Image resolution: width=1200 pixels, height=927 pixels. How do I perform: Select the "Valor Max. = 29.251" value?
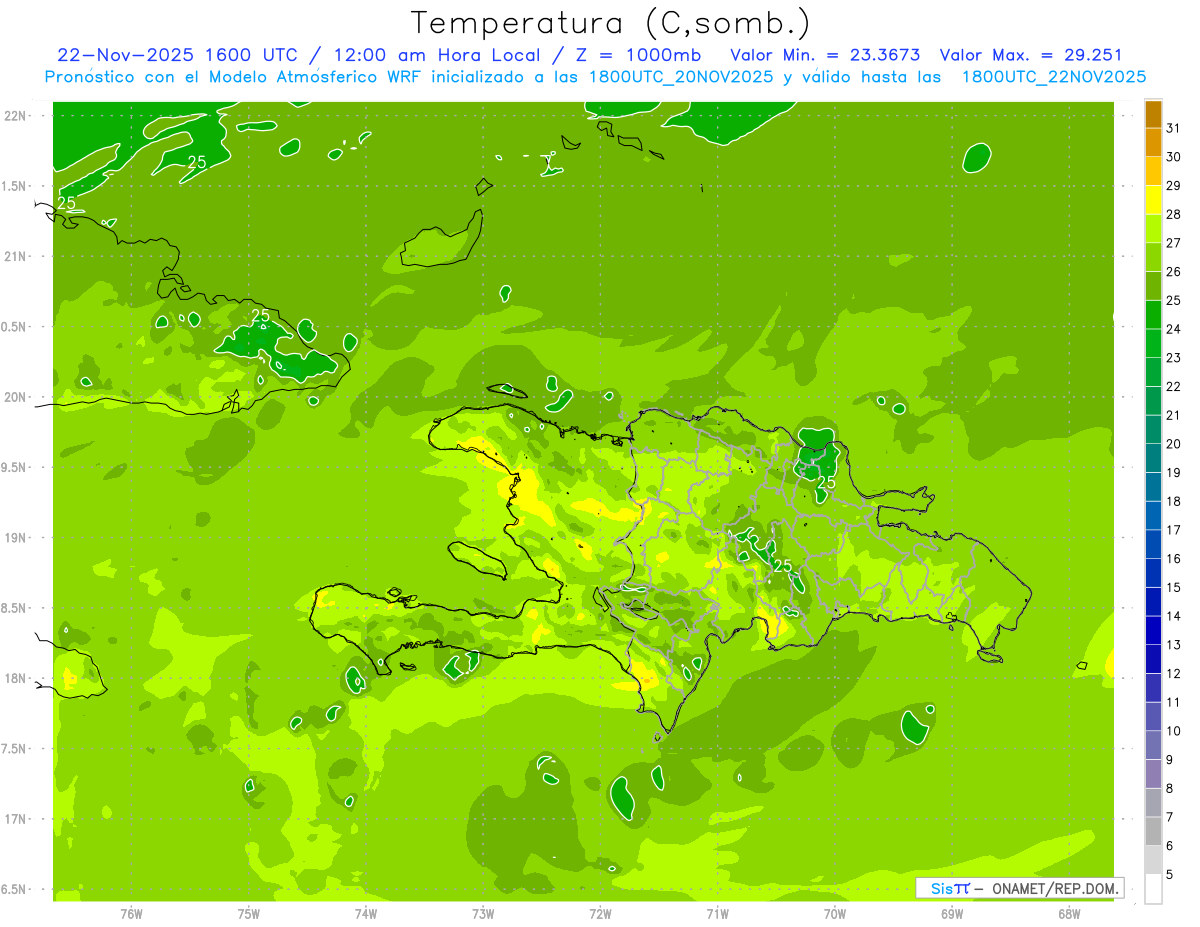pyautogui.click(x=1031, y=55)
